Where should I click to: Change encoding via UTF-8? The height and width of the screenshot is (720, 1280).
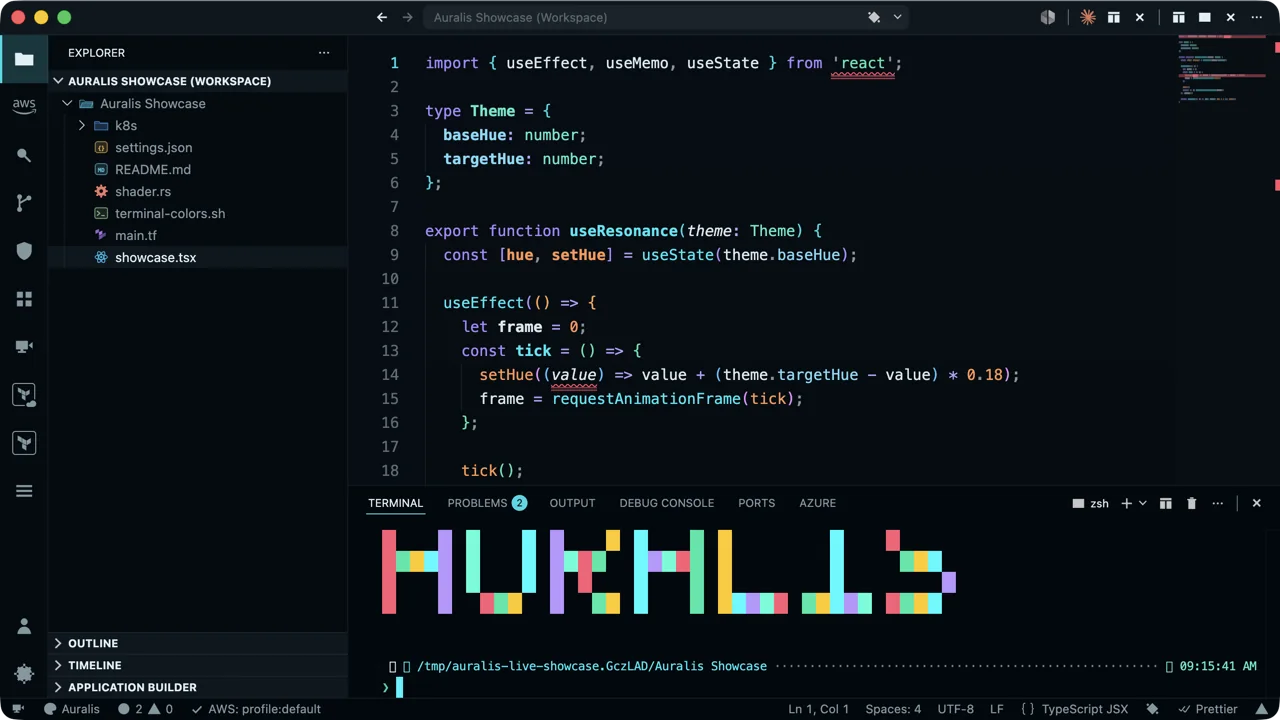pyautogui.click(x=956, y=709)
